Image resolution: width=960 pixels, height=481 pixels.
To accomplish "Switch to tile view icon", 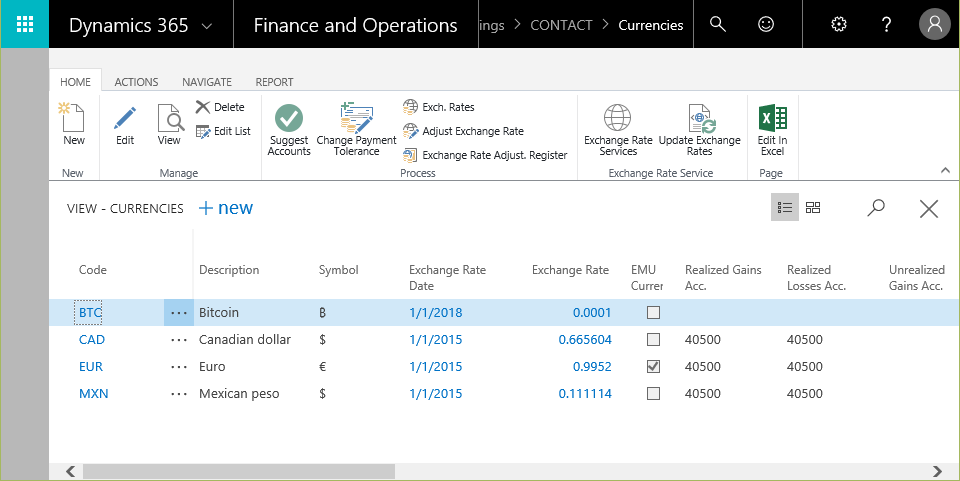I will (813, 207).
